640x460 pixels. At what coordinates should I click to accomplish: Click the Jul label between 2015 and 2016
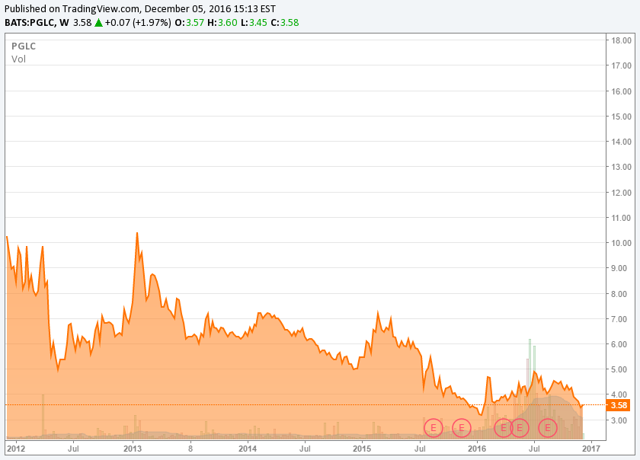click(420, 449)
